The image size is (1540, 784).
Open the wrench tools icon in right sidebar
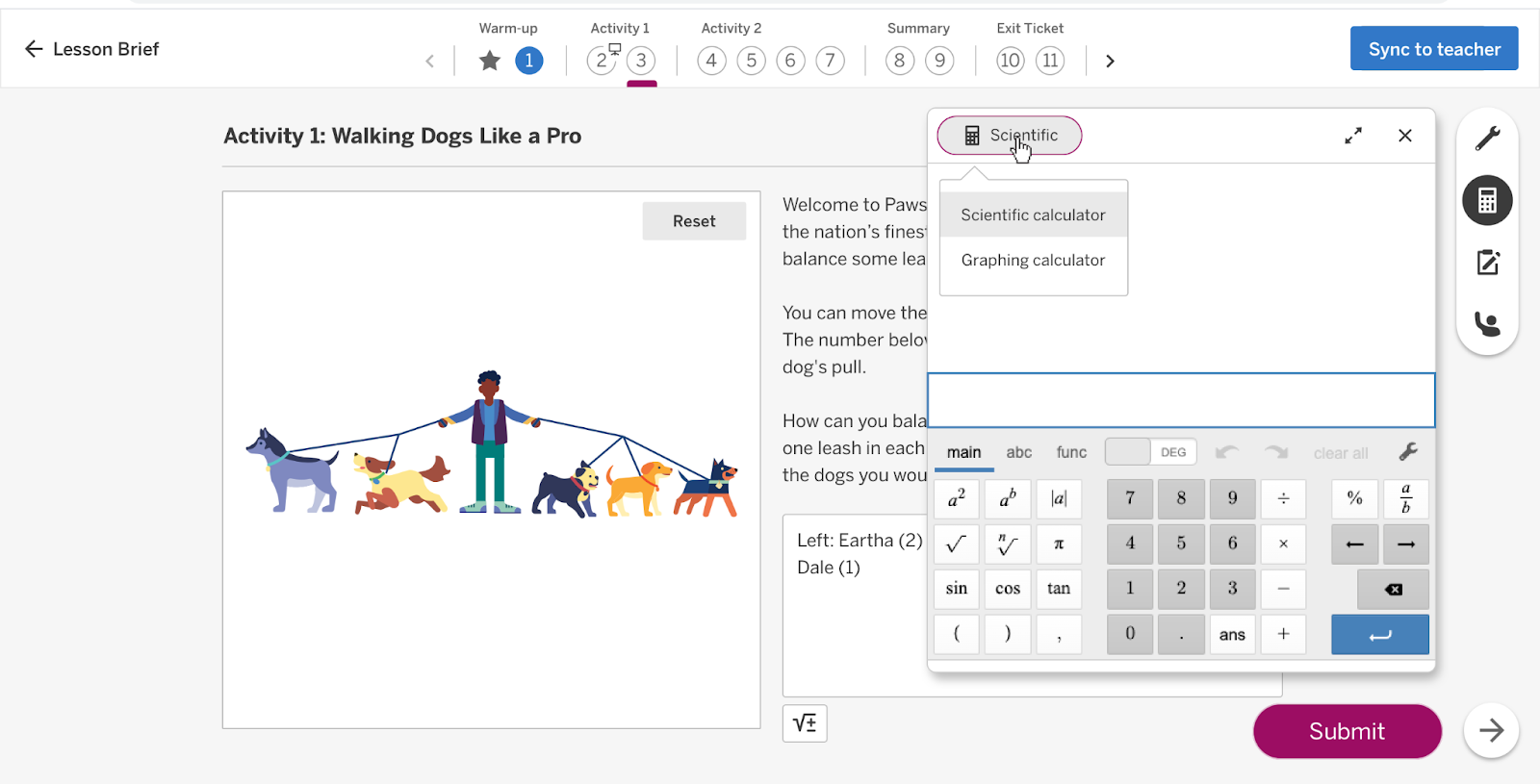[1487, 139]
